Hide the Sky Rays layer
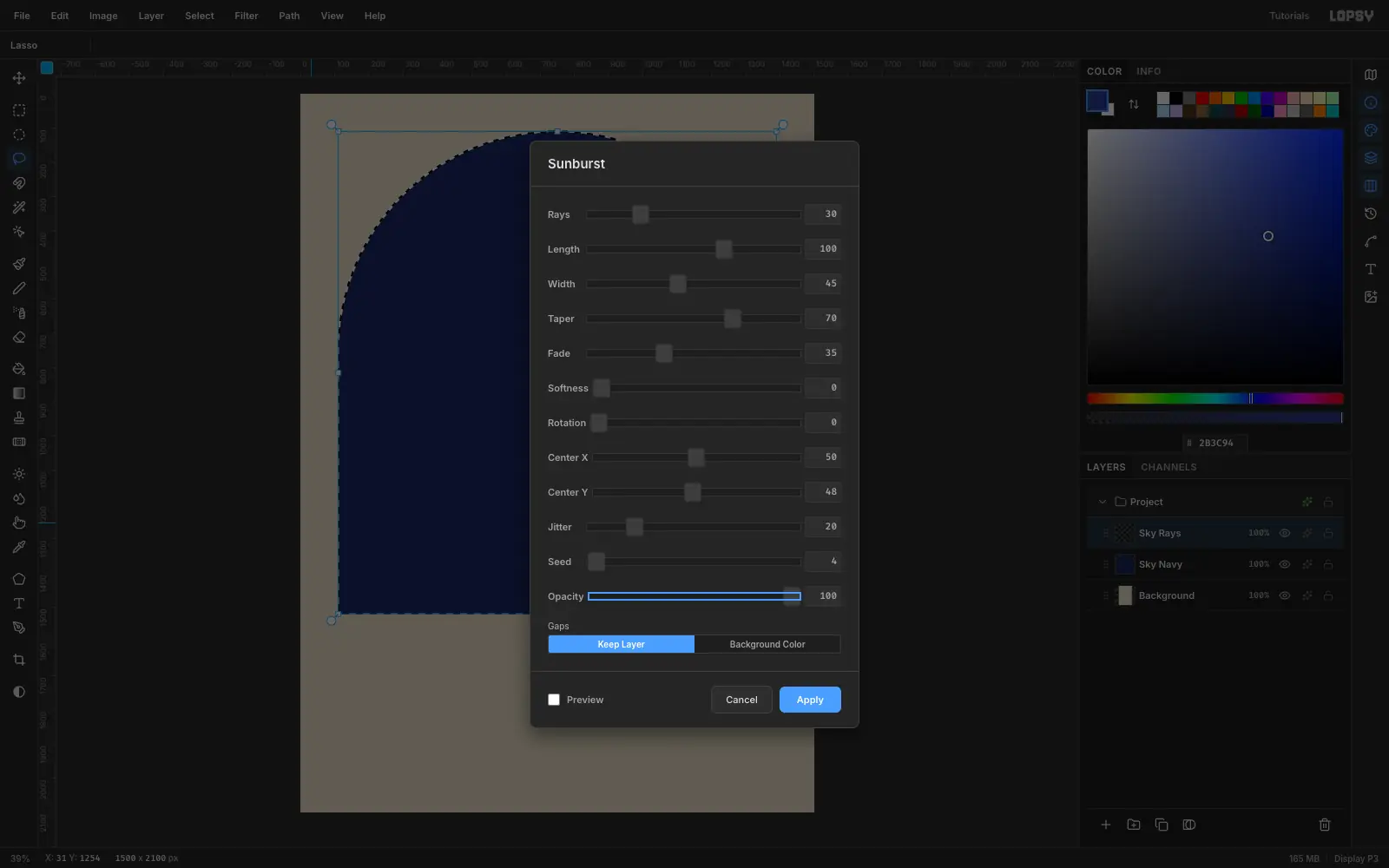Viewport: 1389px width, 868px height. [x=1285, y=533]
